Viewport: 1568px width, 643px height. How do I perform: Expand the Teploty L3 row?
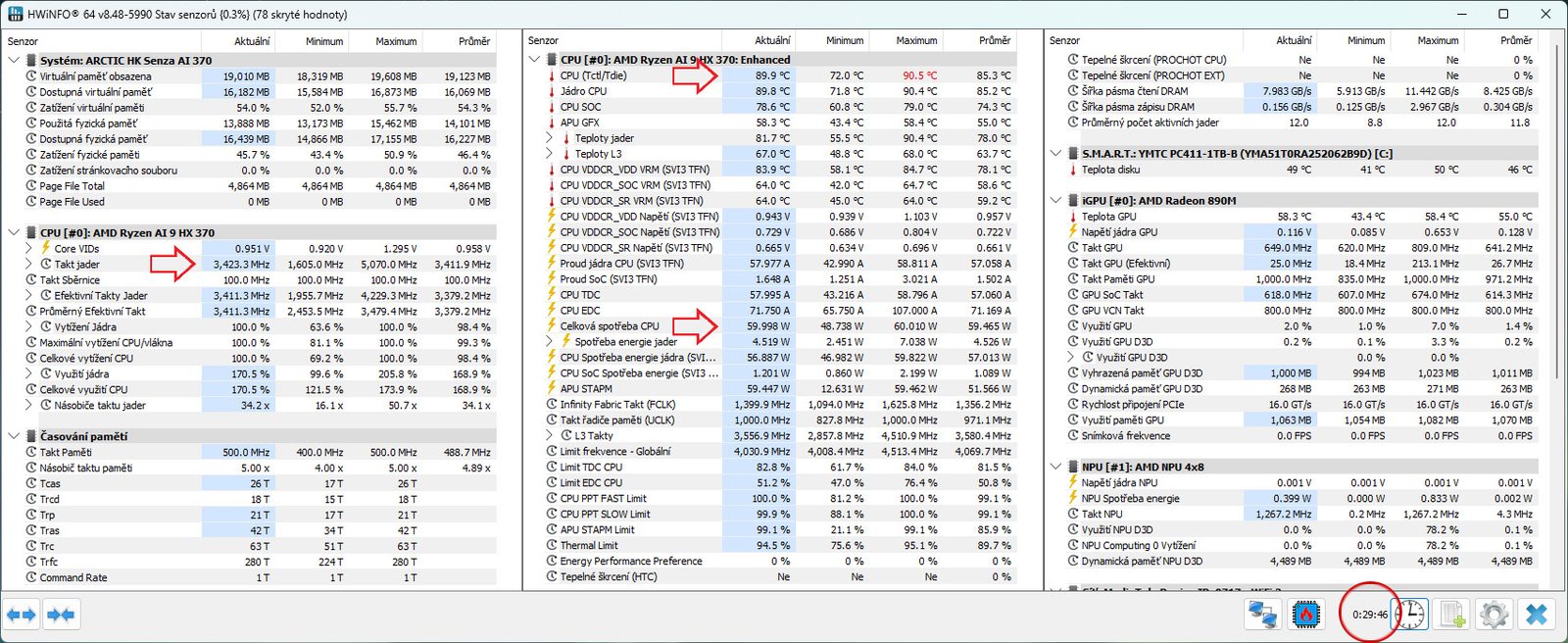coord(549,154)
